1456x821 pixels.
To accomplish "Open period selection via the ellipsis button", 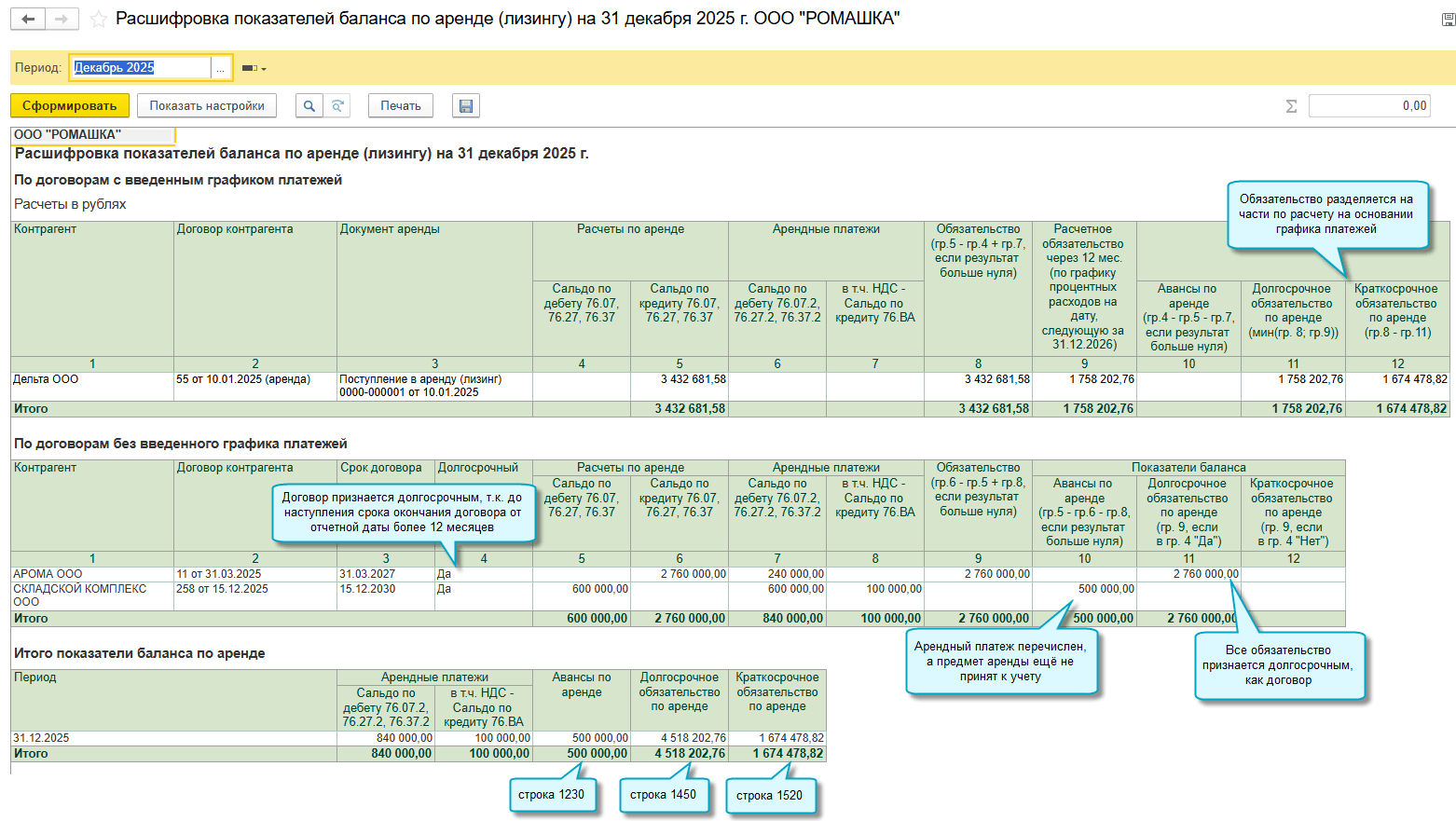I will point(220,68).
